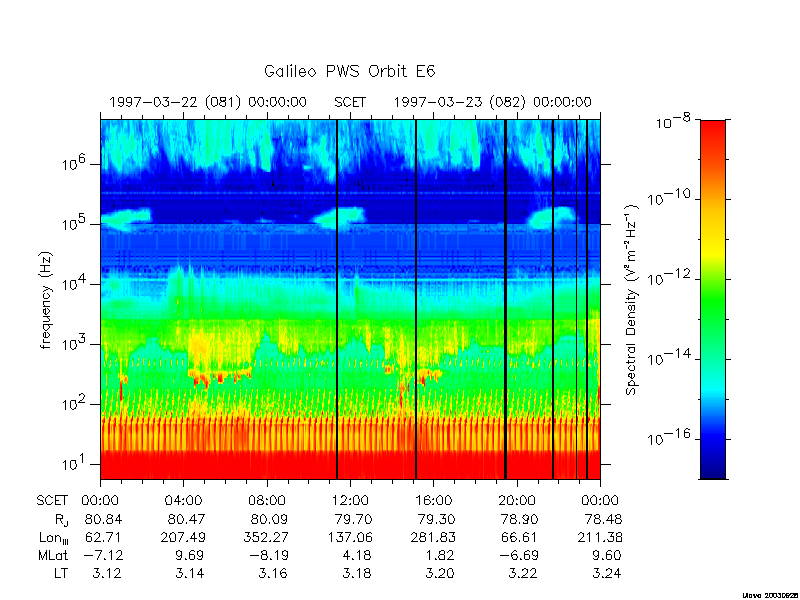The height and width of the screenshot is (600, 800).
Task: Select the longitude value 207.49
Action: pos(183,537)
